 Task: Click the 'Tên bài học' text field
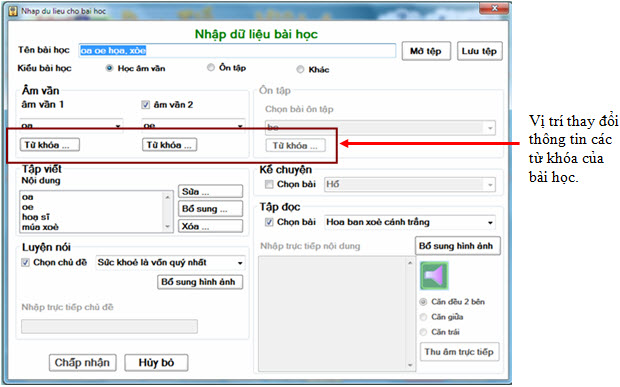coord(237,51)
